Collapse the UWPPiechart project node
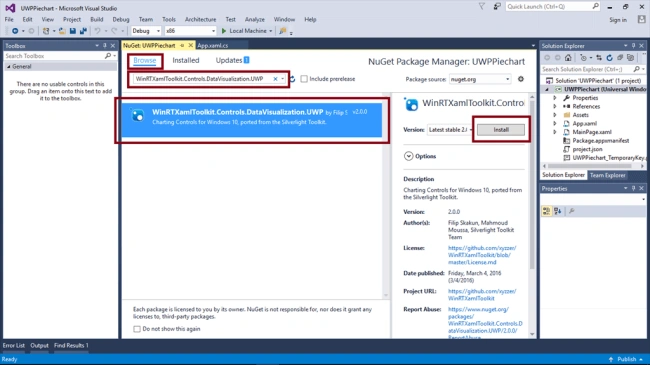The width and height of the screenshot is (650, 365). (x=547, y=89)
